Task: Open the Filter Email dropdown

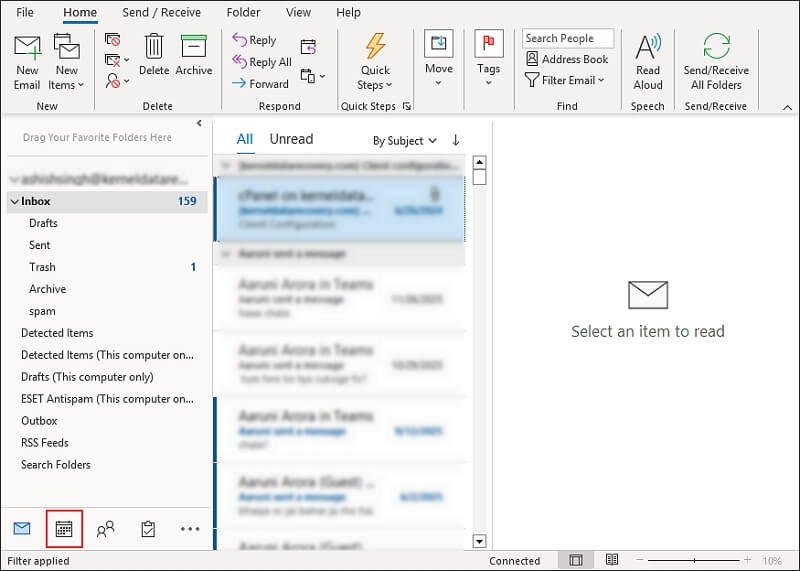Action: [566, 80]
